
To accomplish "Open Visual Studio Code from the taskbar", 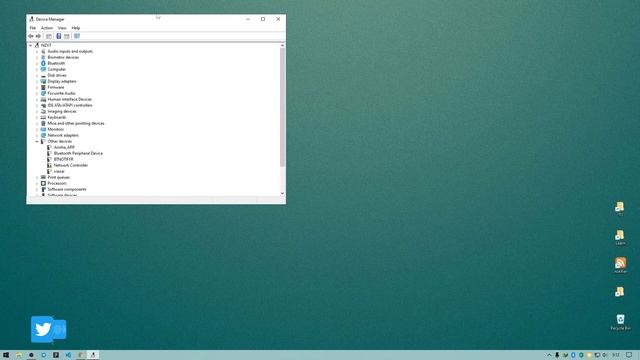I will [x=68, y=355].
